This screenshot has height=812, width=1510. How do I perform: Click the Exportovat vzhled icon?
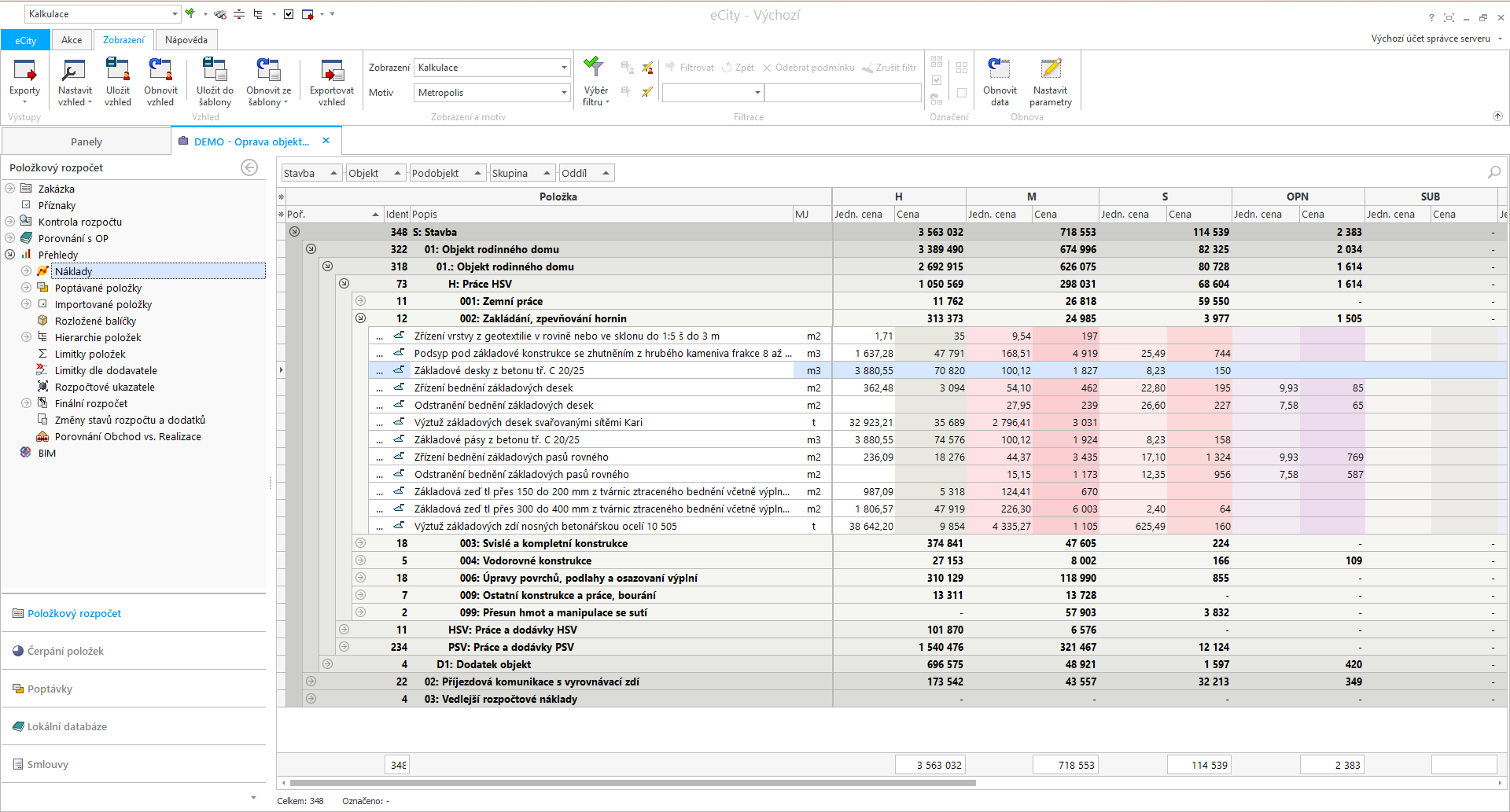click(x=332, y=71)
